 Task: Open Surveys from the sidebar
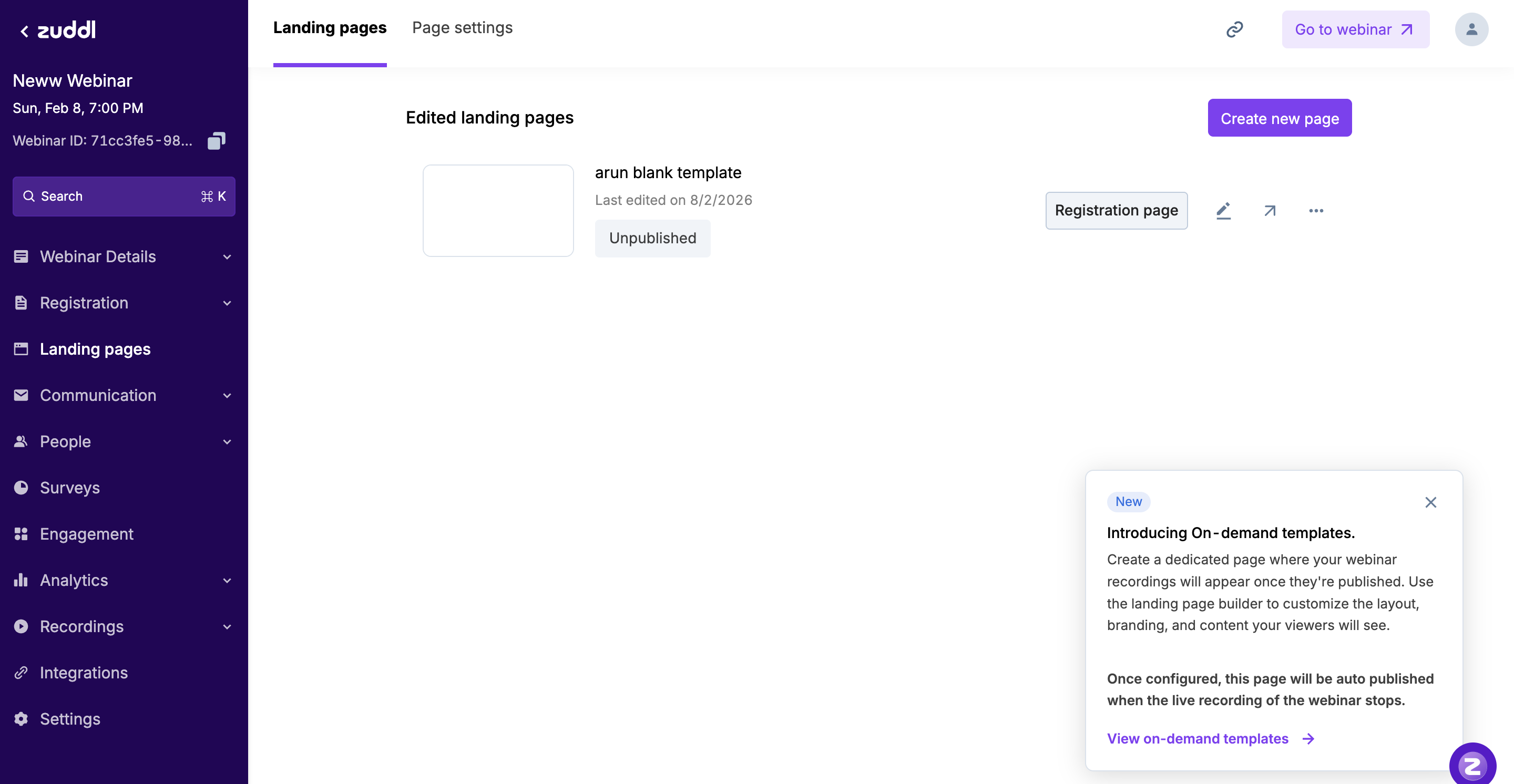[x=70, y=488]
